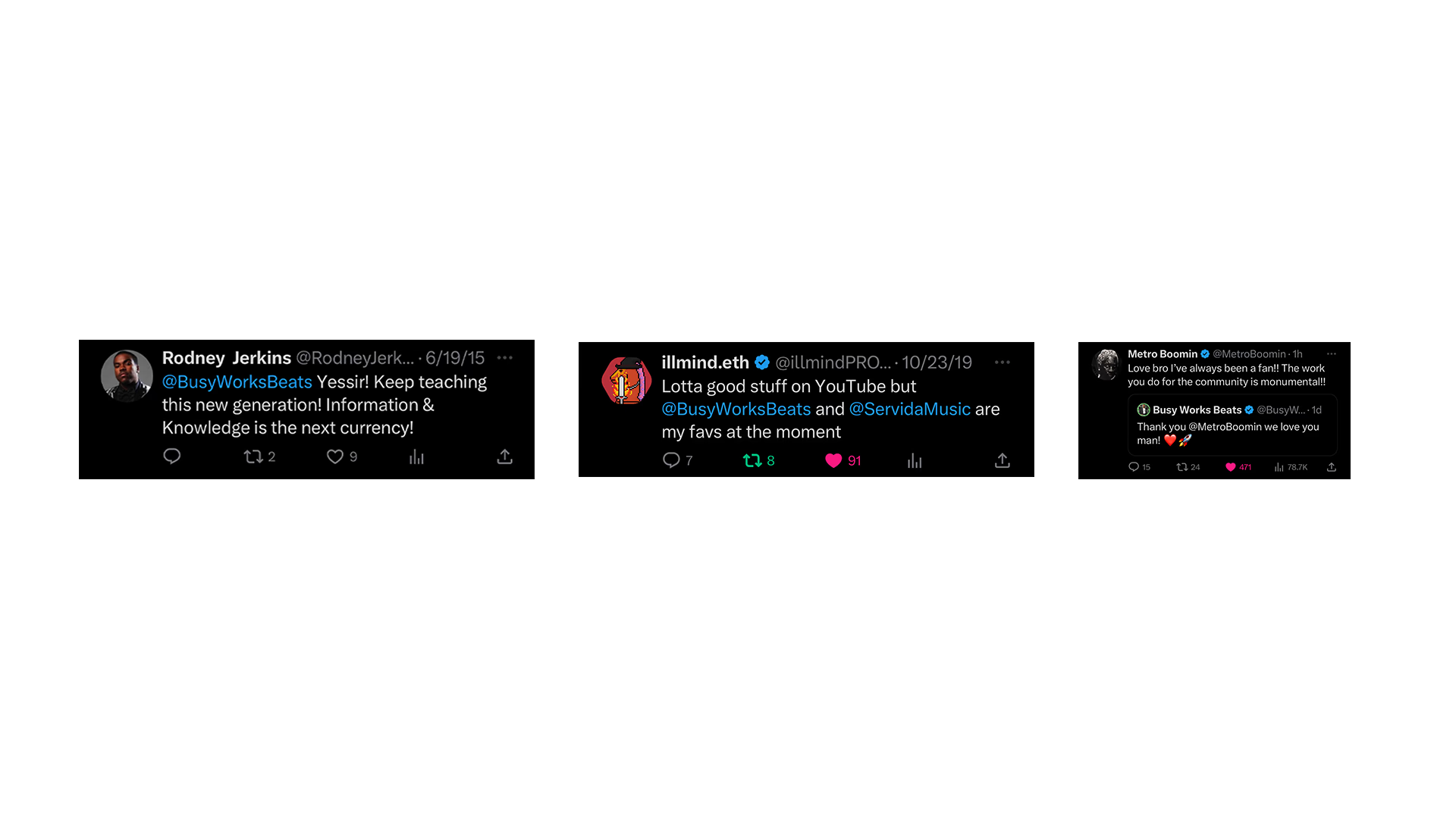Open more options on illmind.eth tweet

point(1003,362)
